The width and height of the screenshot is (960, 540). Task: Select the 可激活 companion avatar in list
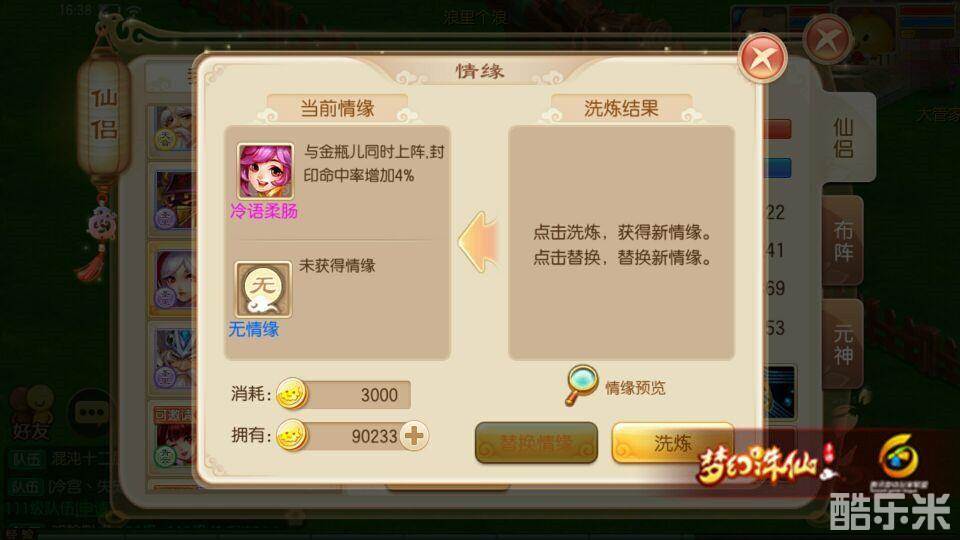[x=173, y=436]
